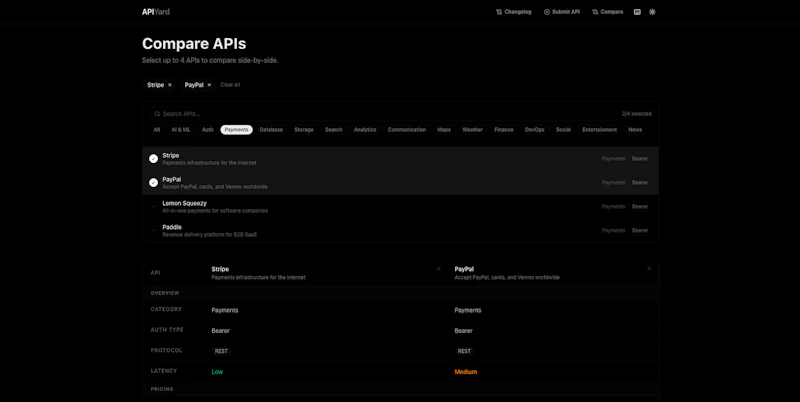Filter by Weather category

coord(472,130)
